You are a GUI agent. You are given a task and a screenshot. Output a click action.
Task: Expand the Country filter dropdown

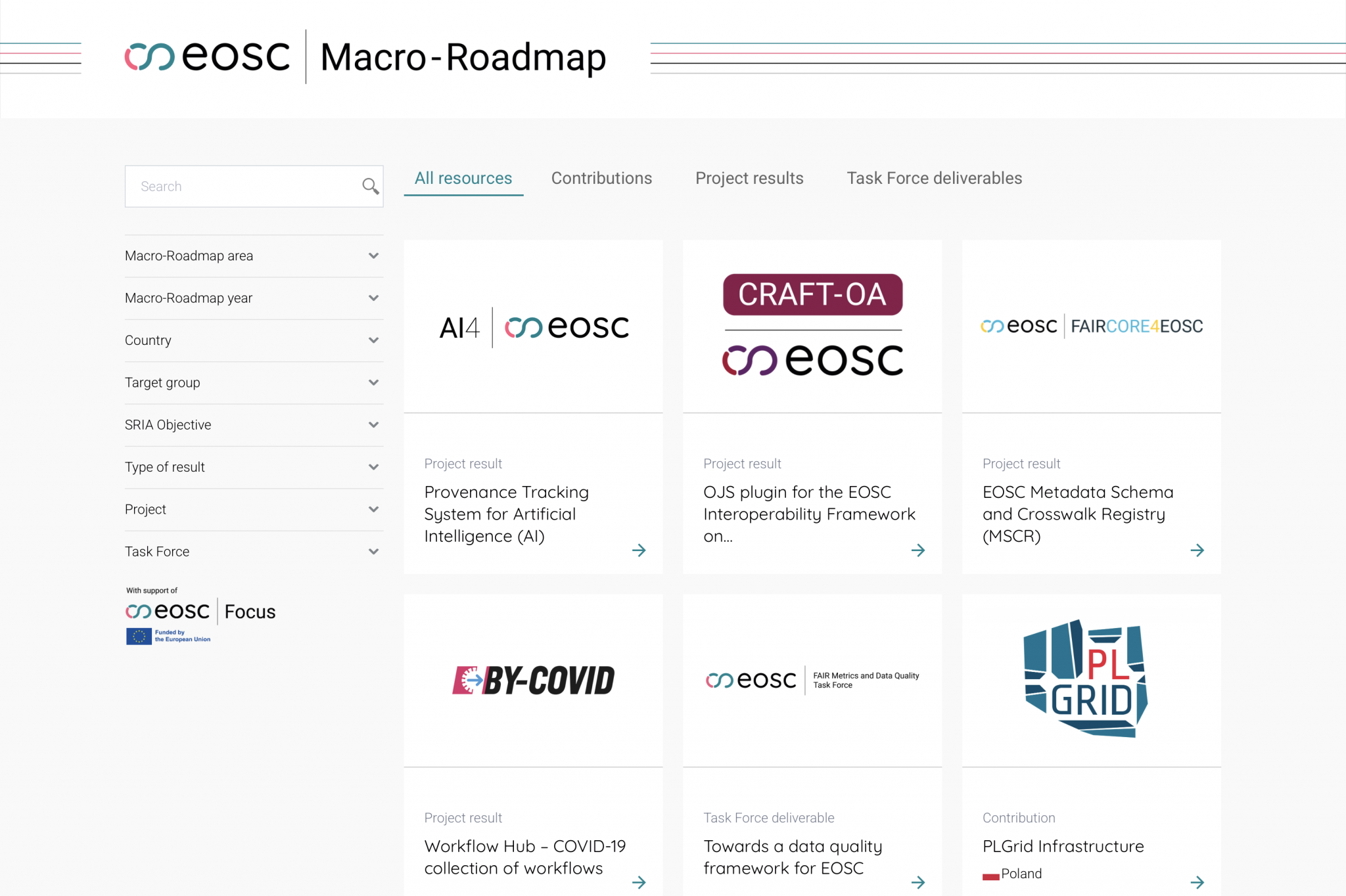pyautogui.click(x=373, y=340)
